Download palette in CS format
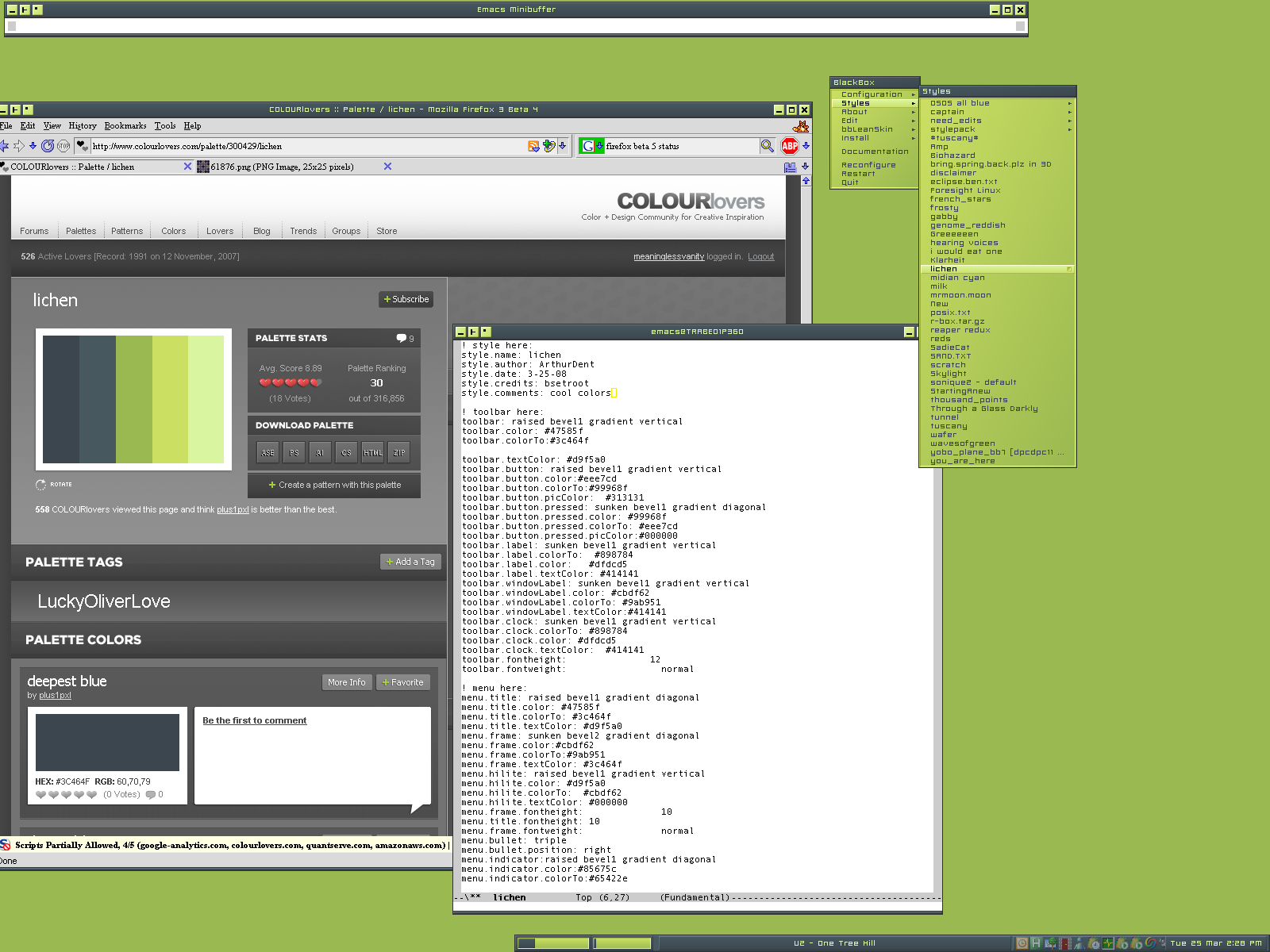The width and height of the screenshot is (1270, 952). [347, 453]
